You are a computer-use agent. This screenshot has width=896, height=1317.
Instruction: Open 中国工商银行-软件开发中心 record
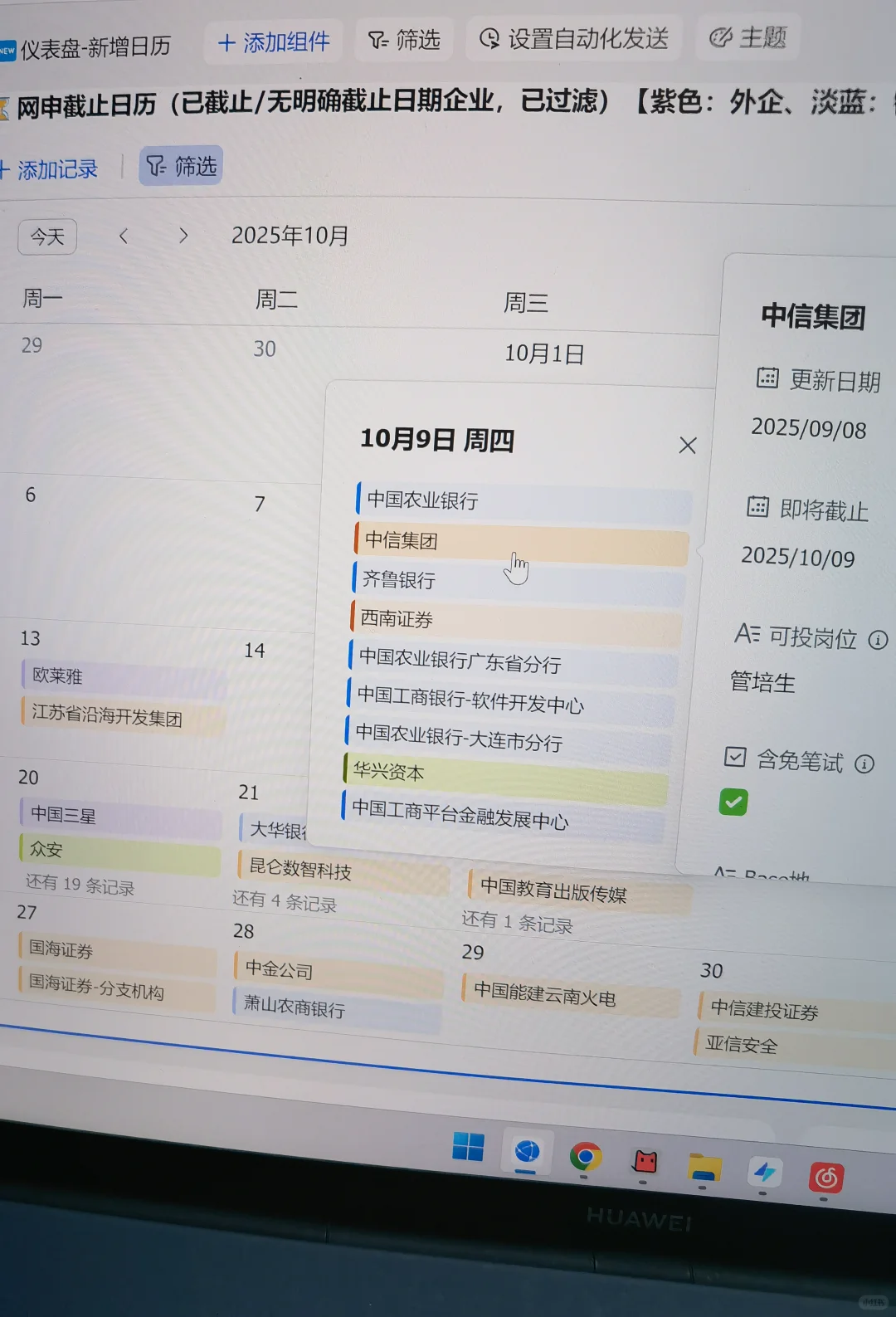511,701
